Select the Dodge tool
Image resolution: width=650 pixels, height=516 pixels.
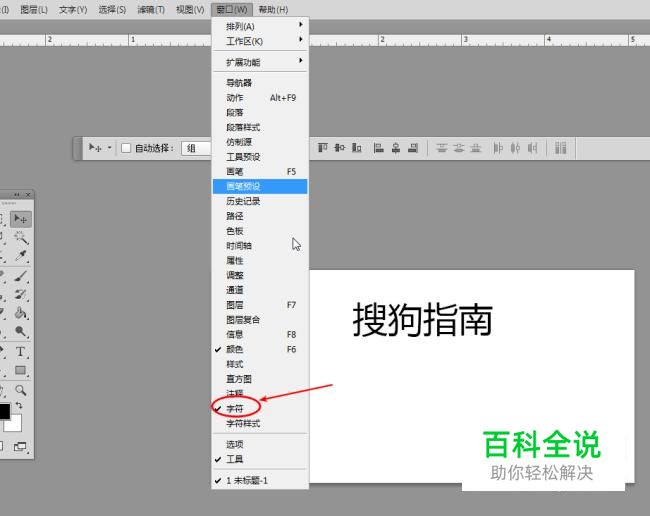pyautogui.click(x=21, y=332)
